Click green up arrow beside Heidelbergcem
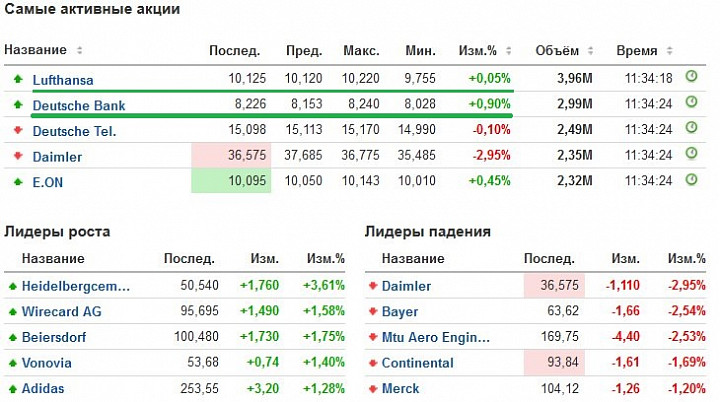The width and height of the screenshot is (720, 402). click(x=12, y=287)
